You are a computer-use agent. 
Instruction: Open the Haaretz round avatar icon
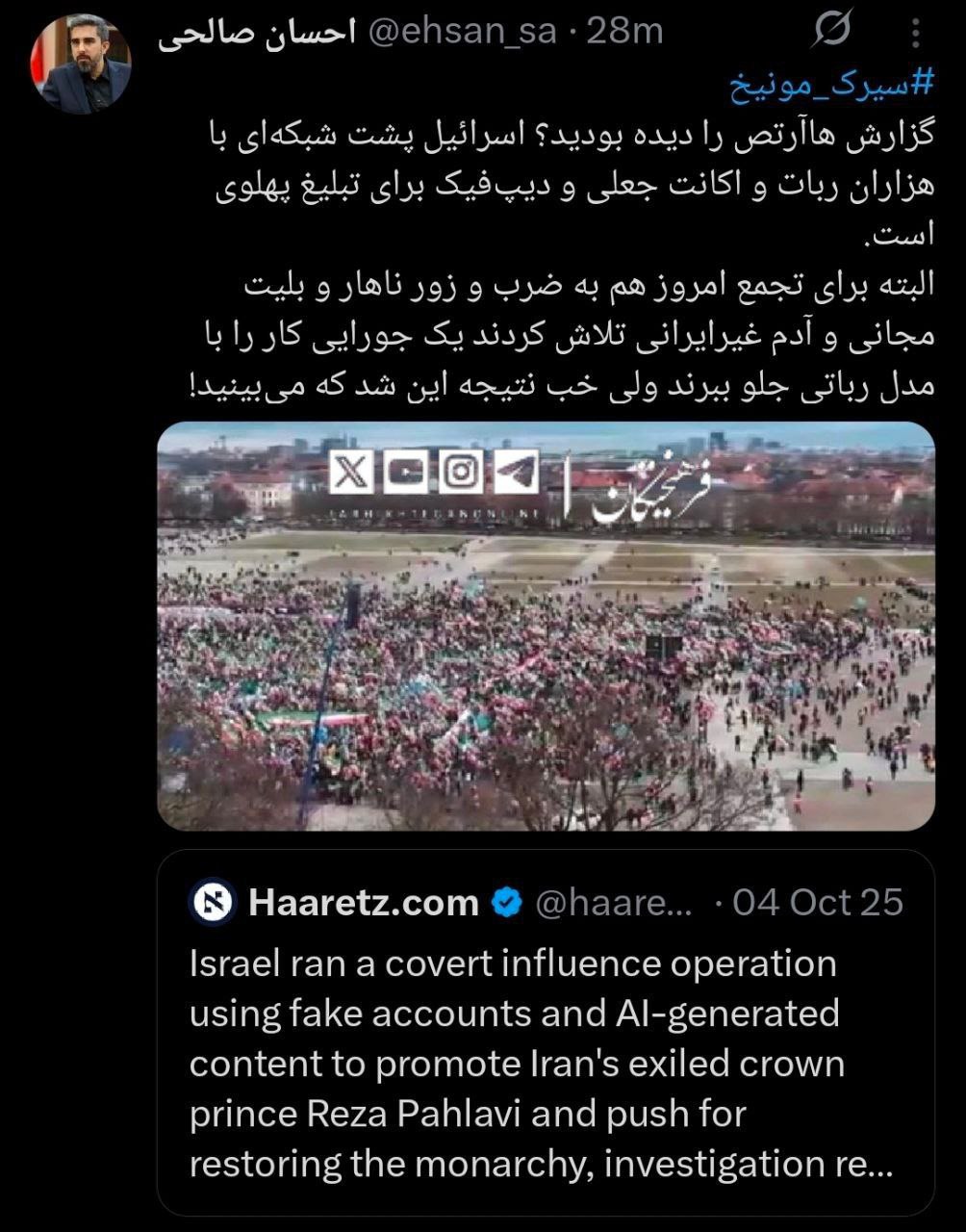point(213,903)
